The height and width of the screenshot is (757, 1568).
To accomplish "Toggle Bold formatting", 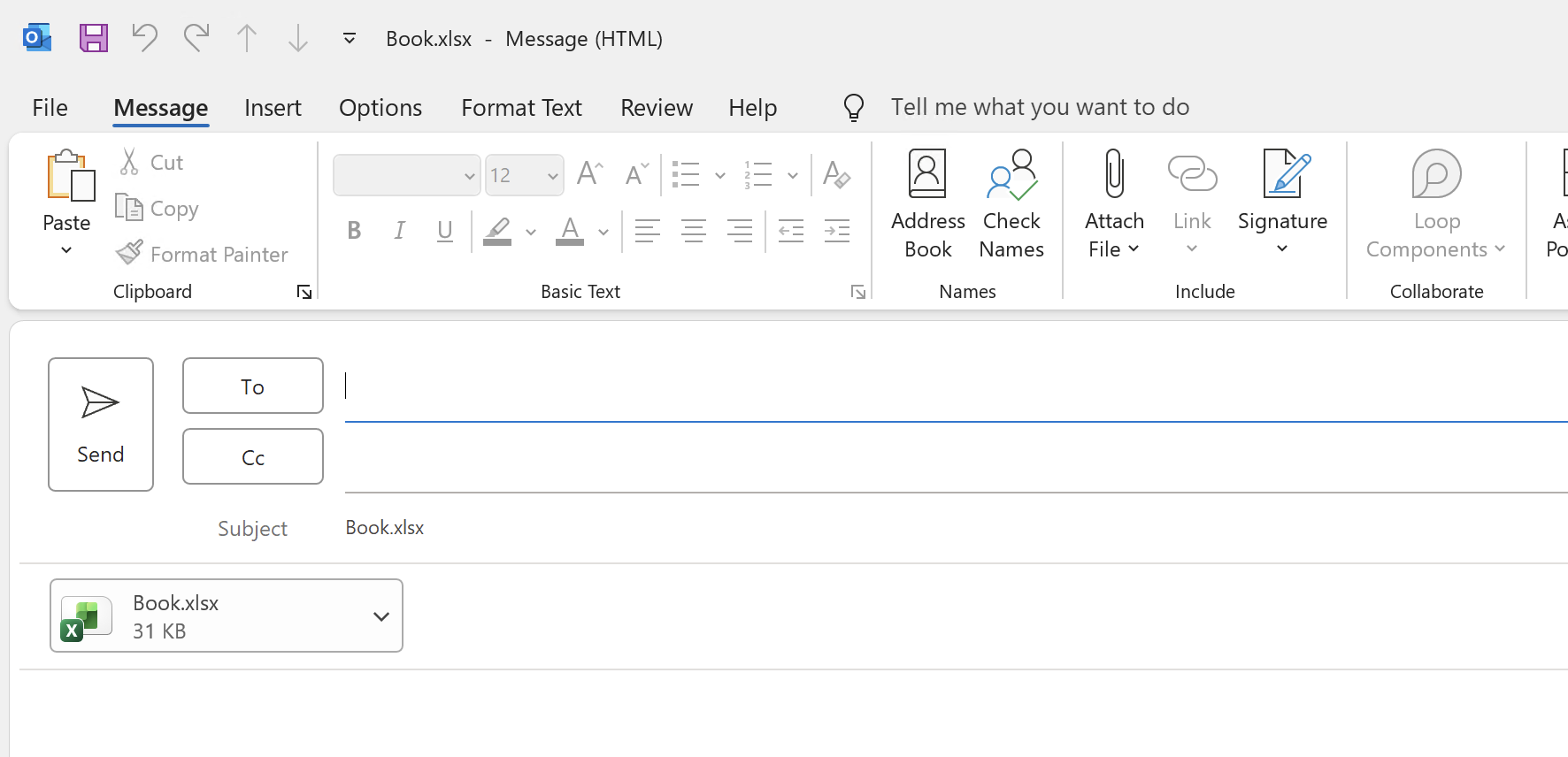I will 354,231.
